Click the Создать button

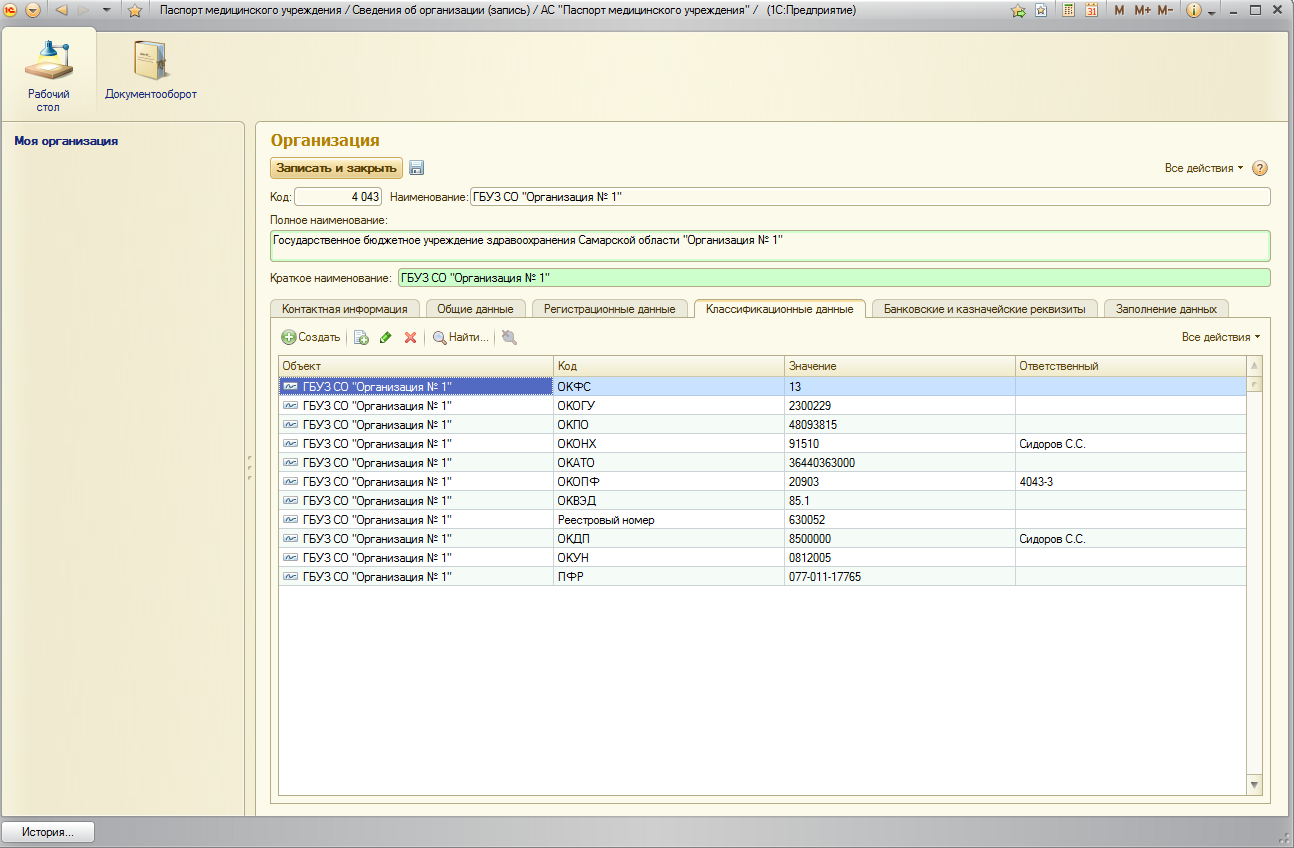click(x=310, y=338)
